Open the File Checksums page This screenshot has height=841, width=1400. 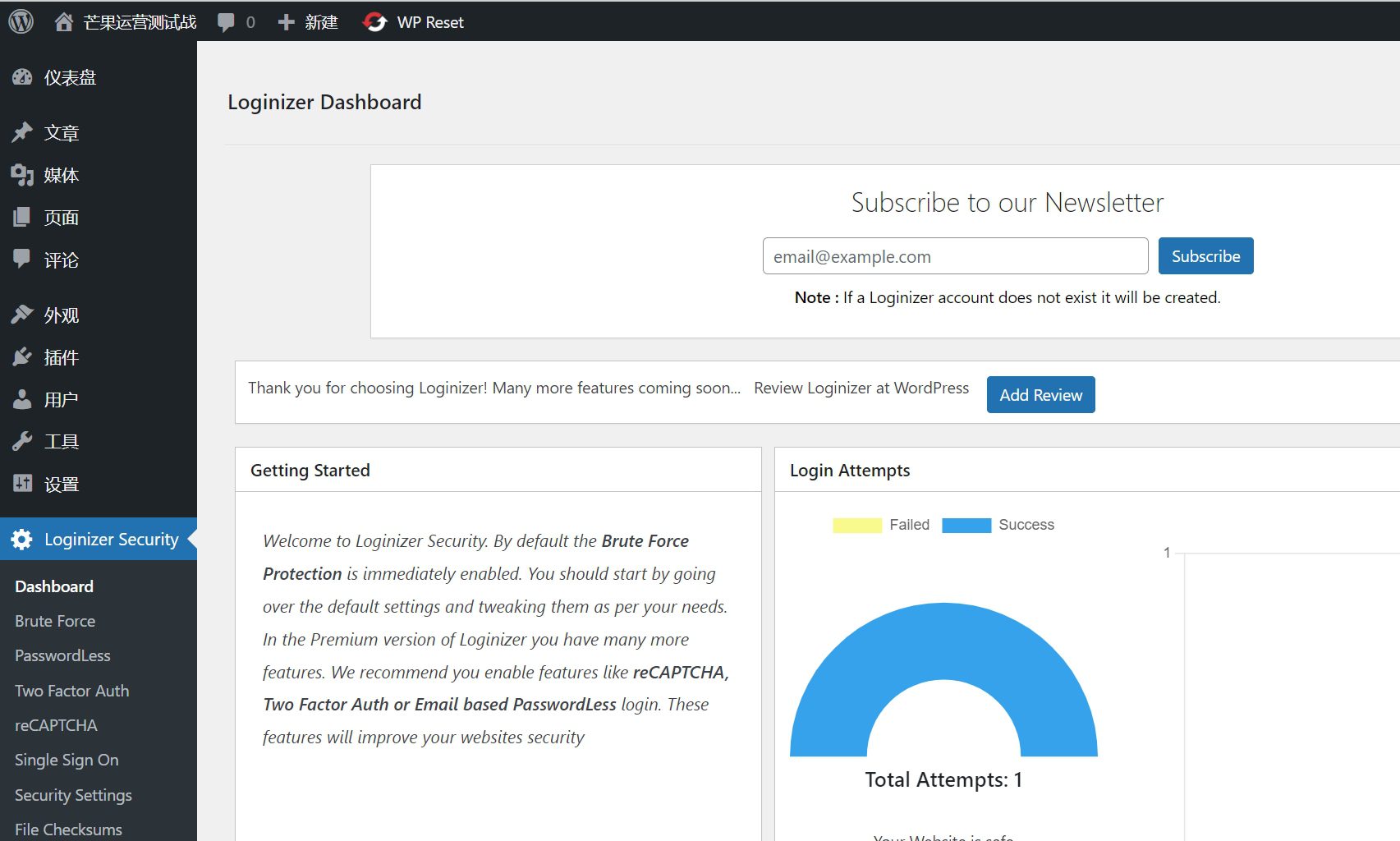[68, 830]
